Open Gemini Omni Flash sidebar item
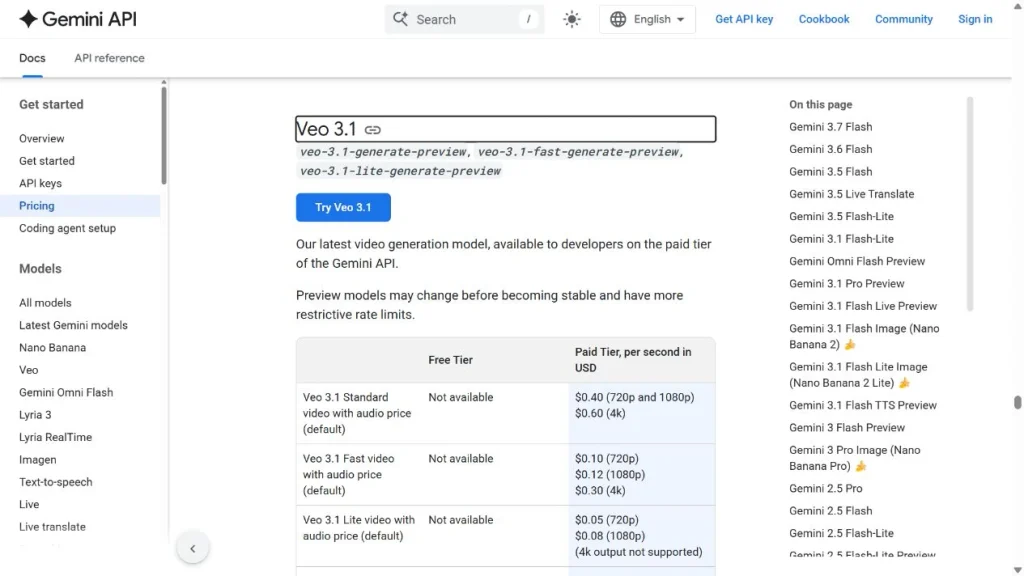Screen dimensions: 1024x576 (66, 392)
